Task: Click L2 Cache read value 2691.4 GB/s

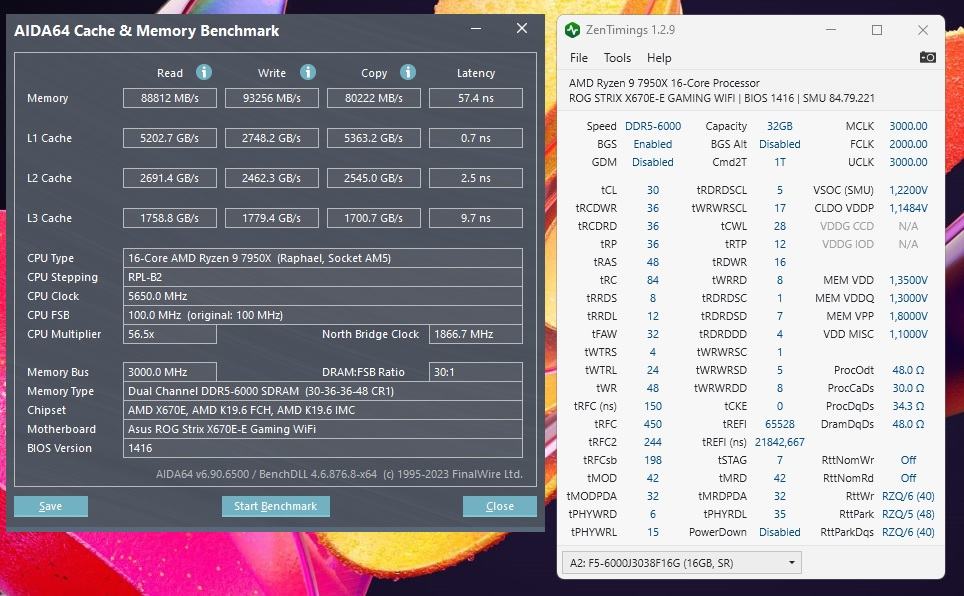Action: 170,178
